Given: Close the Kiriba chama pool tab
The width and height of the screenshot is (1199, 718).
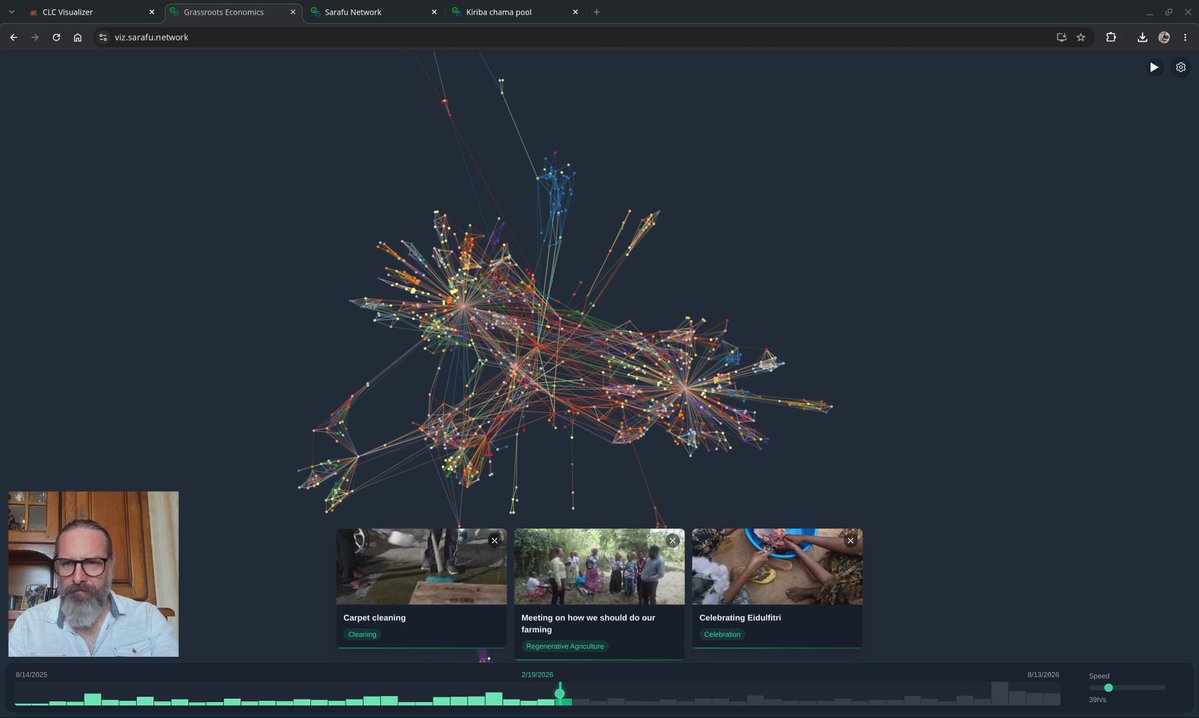Looking at the screenshot, I should click(x=575, y=12).
